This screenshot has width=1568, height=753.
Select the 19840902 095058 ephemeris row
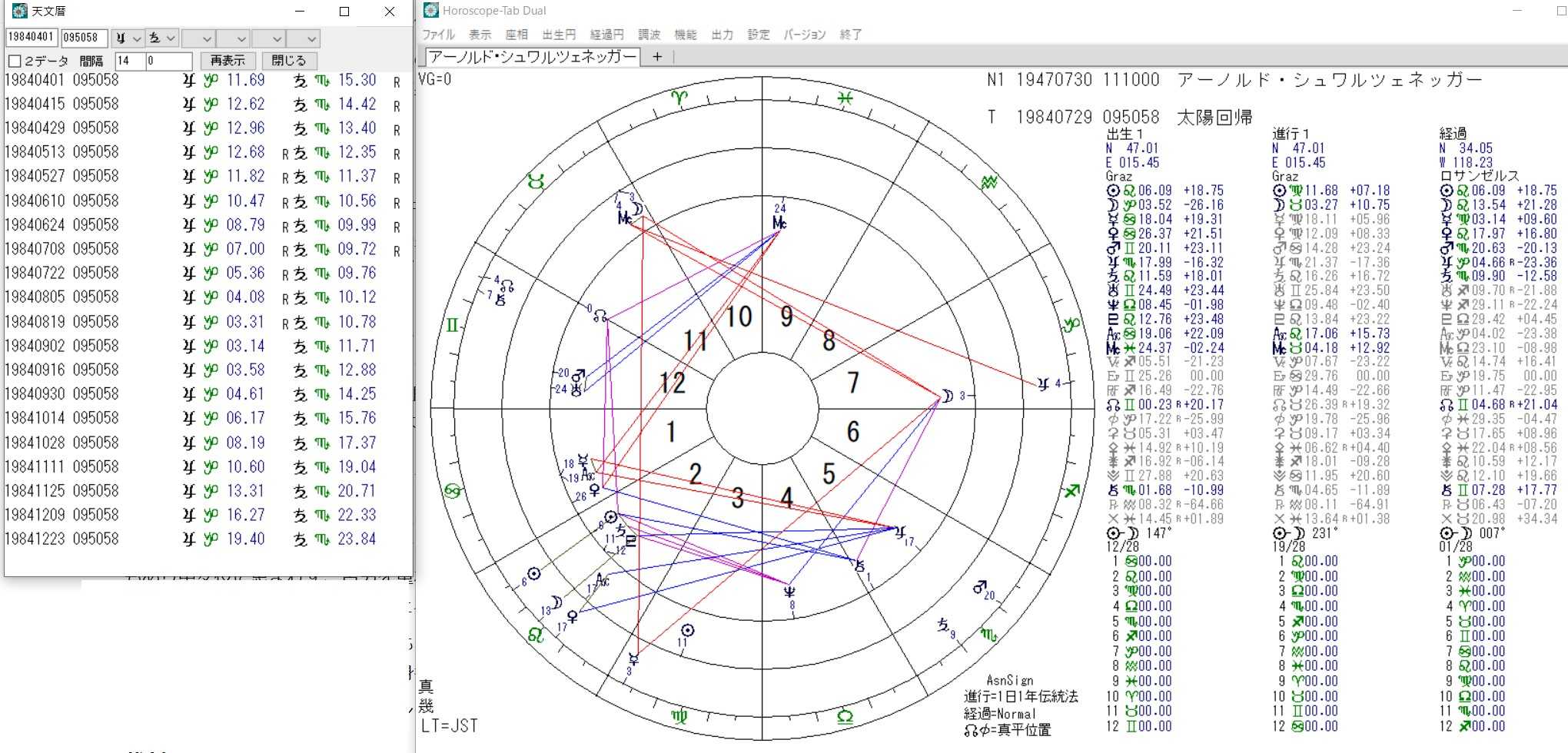point(204,346)
